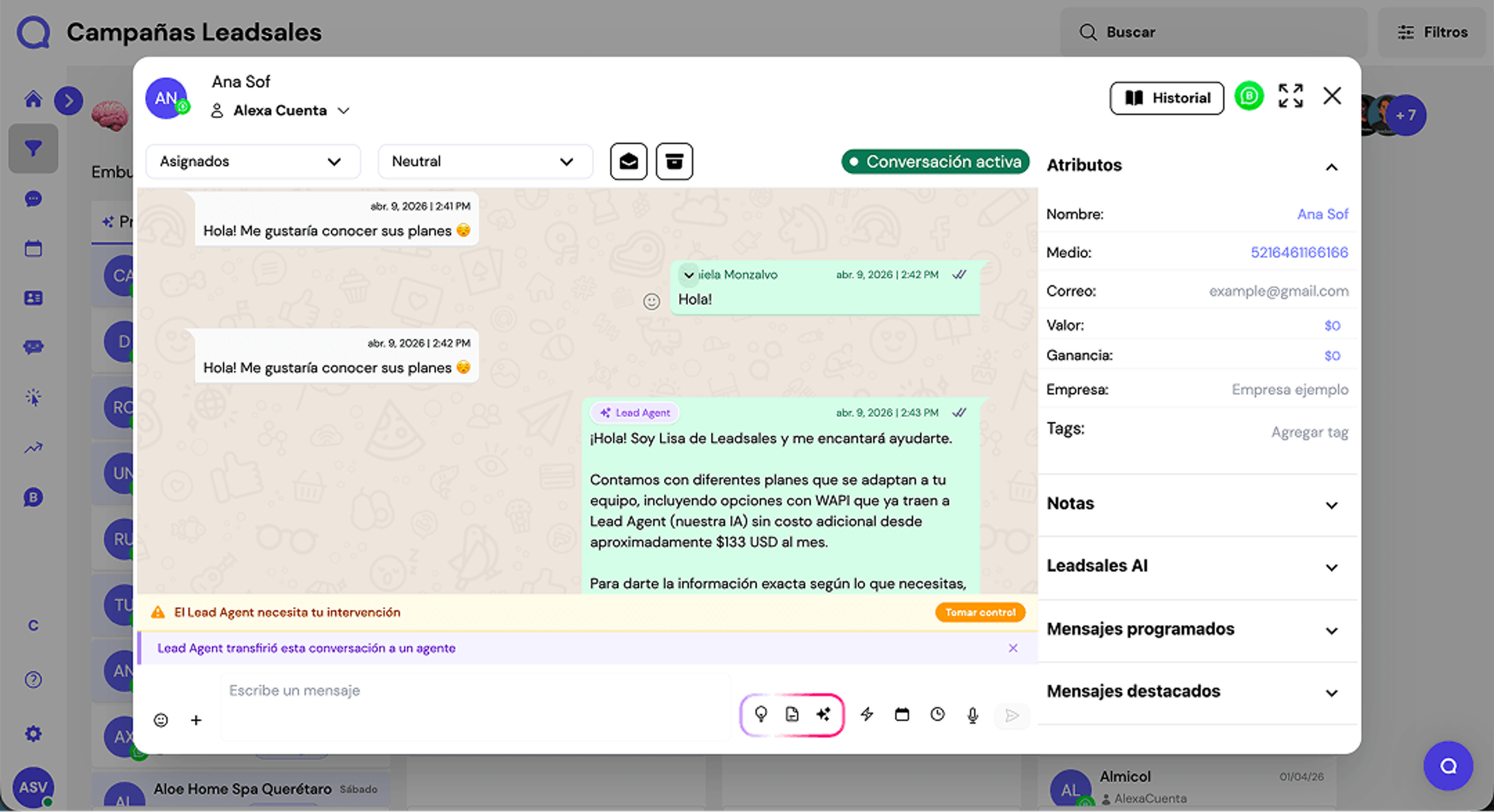Click the send message arrow

(1012, 715)
